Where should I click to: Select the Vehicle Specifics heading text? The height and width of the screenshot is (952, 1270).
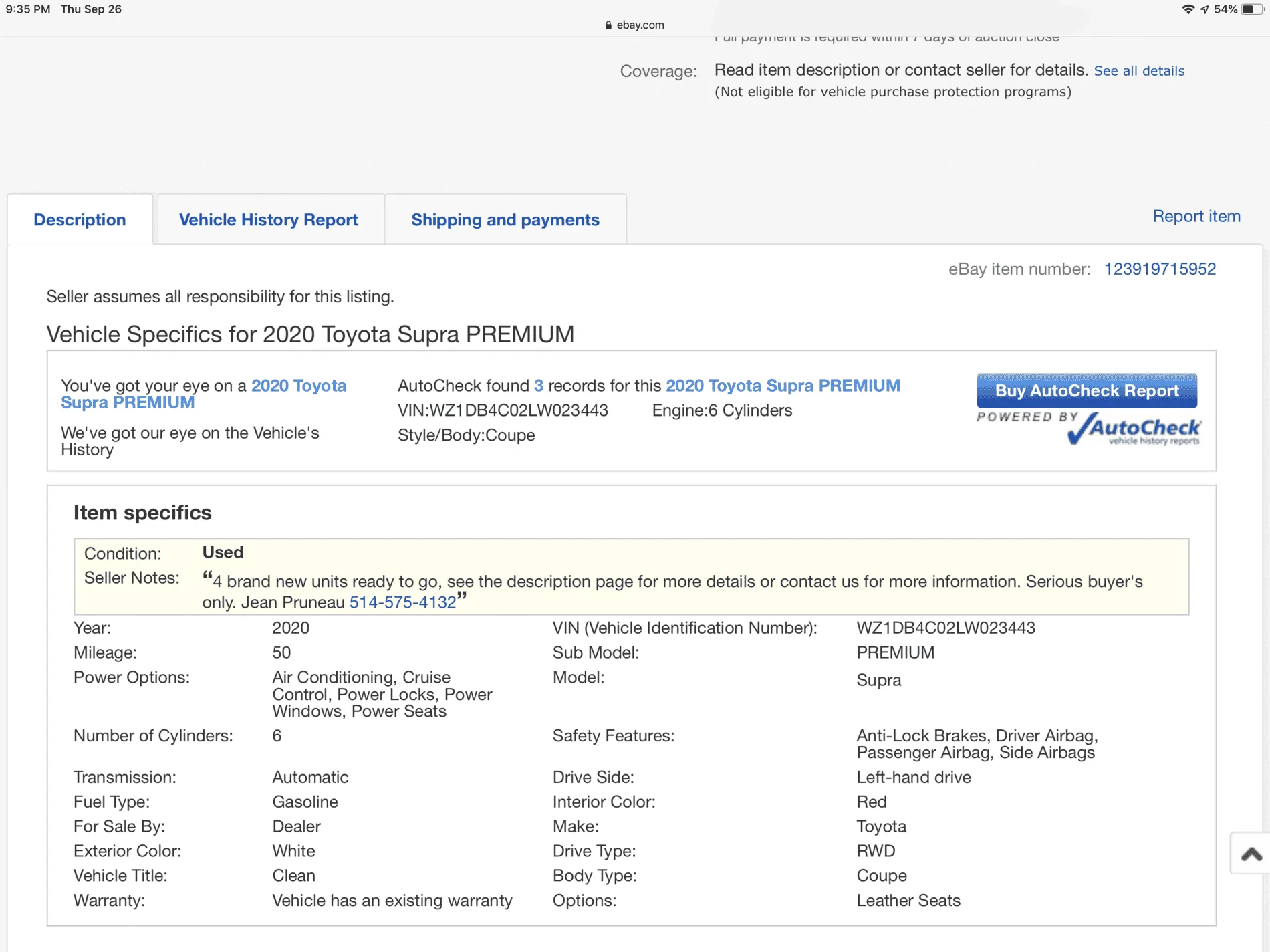pyautogui.click(x=310, y=334)
